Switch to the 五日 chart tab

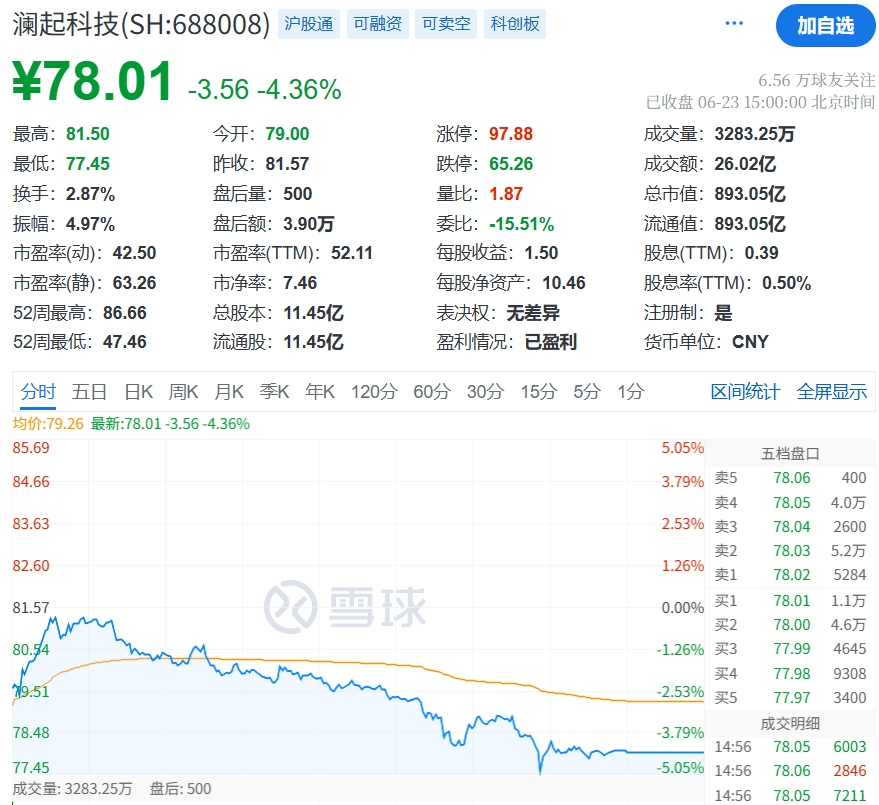[89, 391]
